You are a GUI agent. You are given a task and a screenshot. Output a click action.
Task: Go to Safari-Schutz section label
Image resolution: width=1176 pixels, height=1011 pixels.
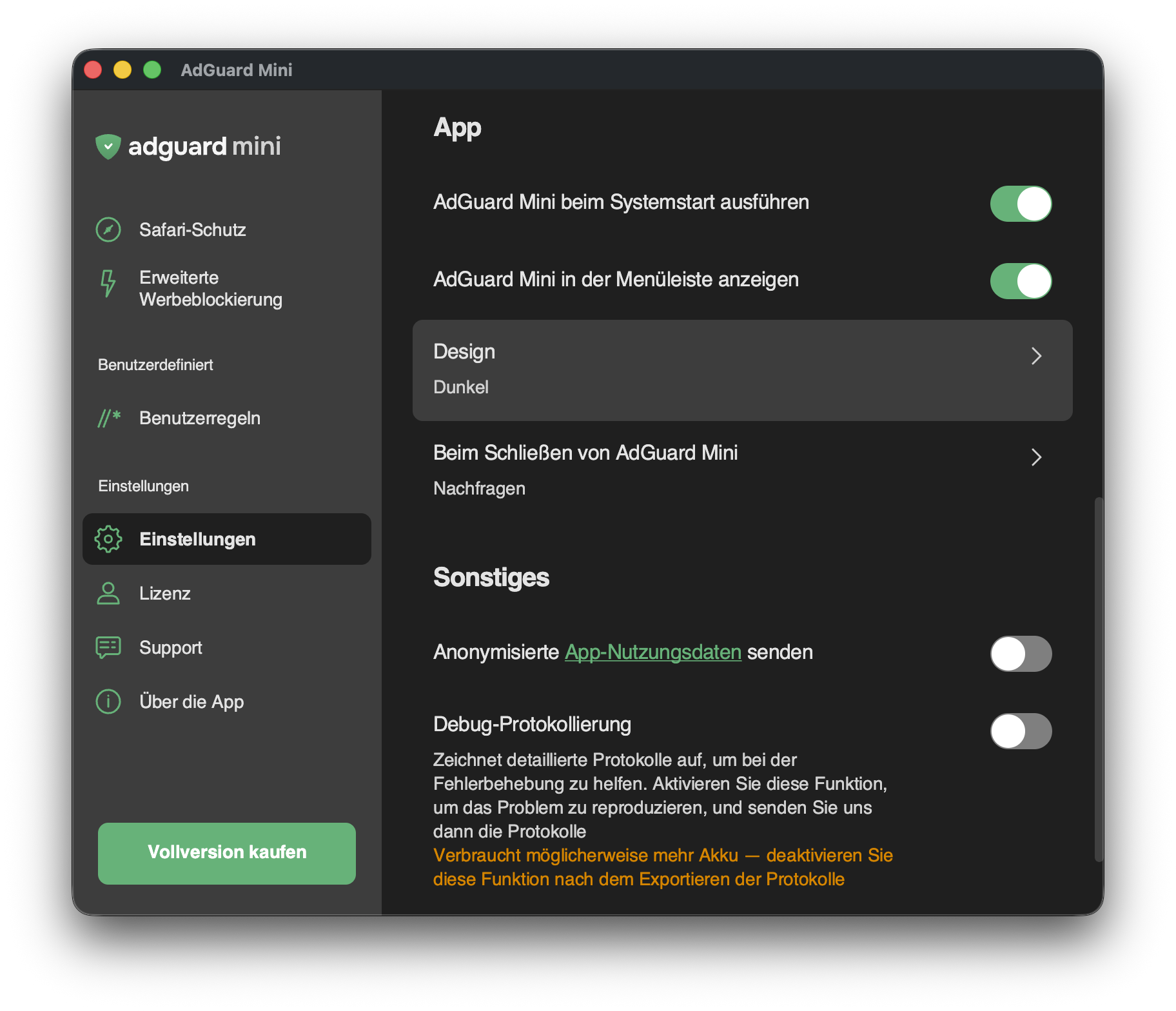192,230
